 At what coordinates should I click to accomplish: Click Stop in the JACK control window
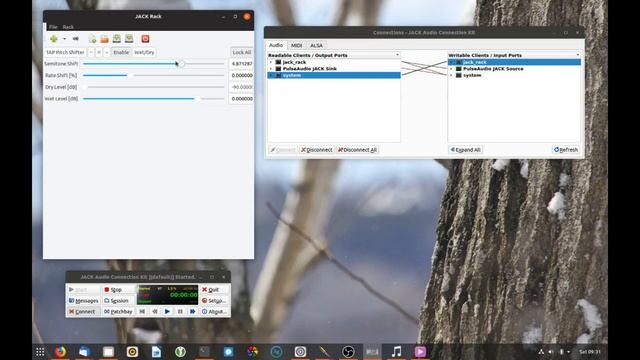(x=118, y=289)
